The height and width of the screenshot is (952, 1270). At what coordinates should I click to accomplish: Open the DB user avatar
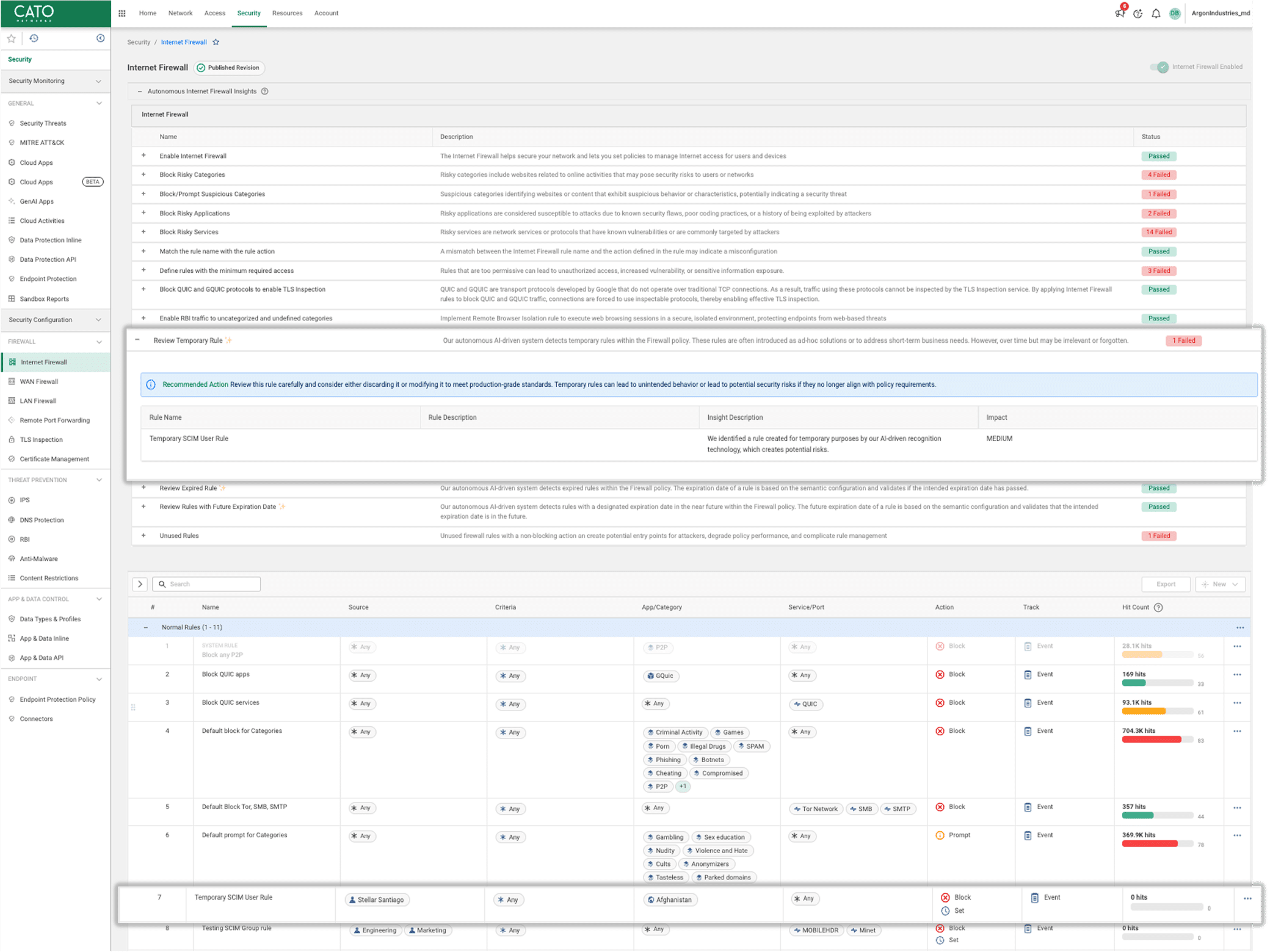point(1175,13)
